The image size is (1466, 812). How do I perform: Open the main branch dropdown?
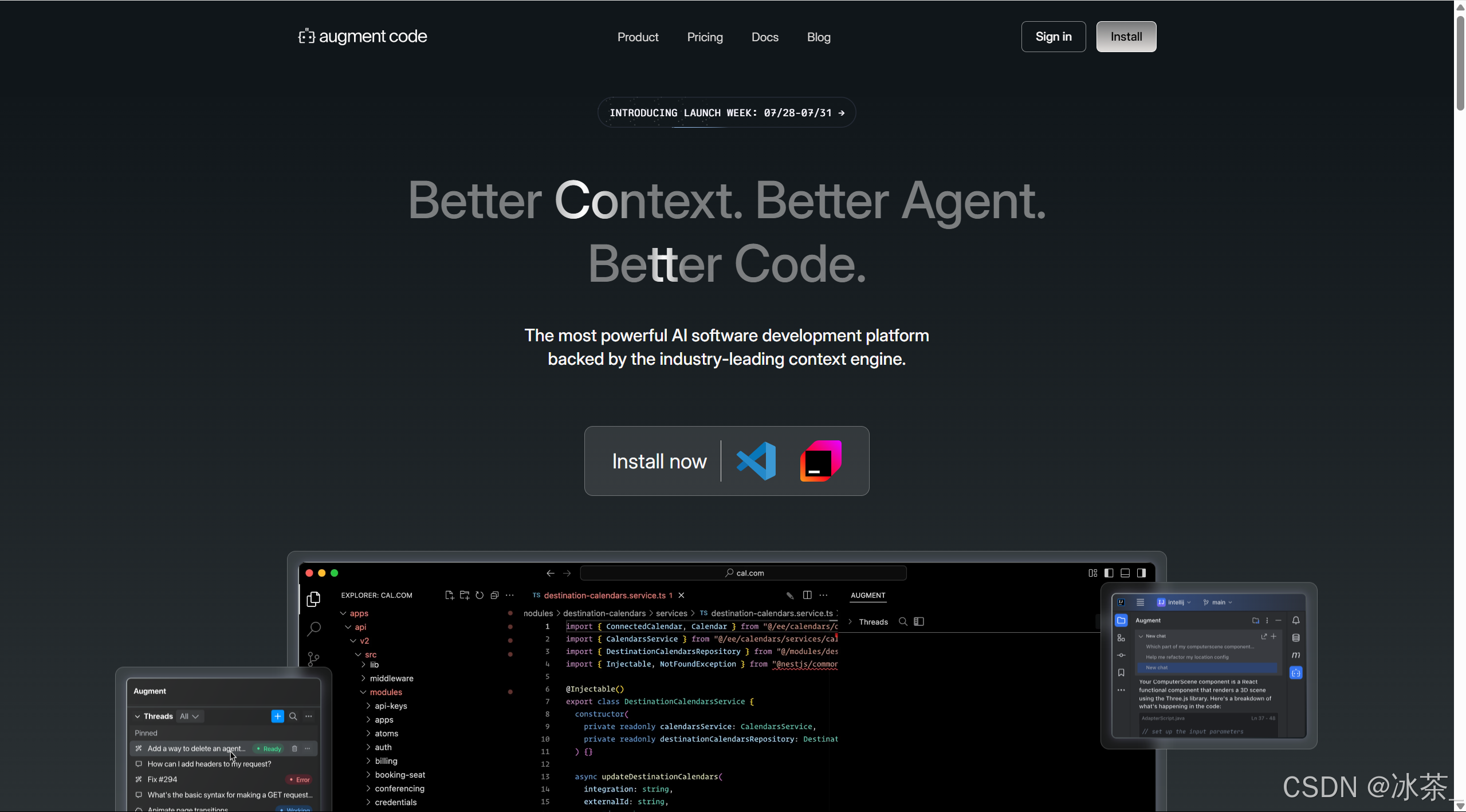coord(1218,602)
